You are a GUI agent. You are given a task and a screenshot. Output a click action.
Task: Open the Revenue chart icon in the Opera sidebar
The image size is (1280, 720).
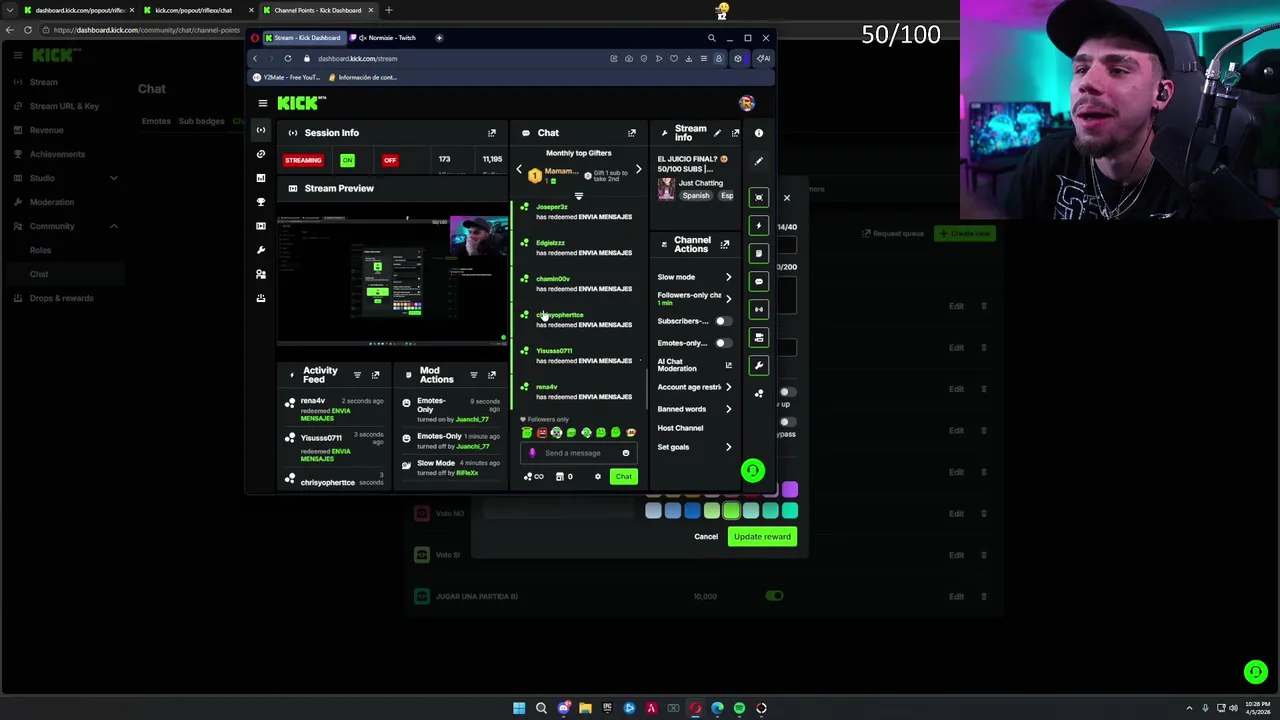pos(261,178)
